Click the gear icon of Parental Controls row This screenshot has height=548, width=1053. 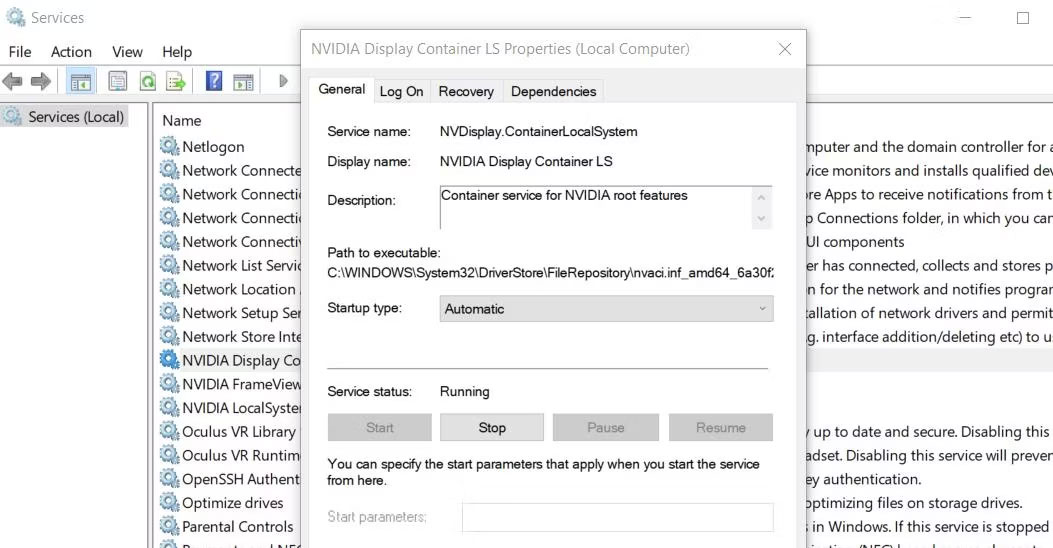click(x=169, y=527)
